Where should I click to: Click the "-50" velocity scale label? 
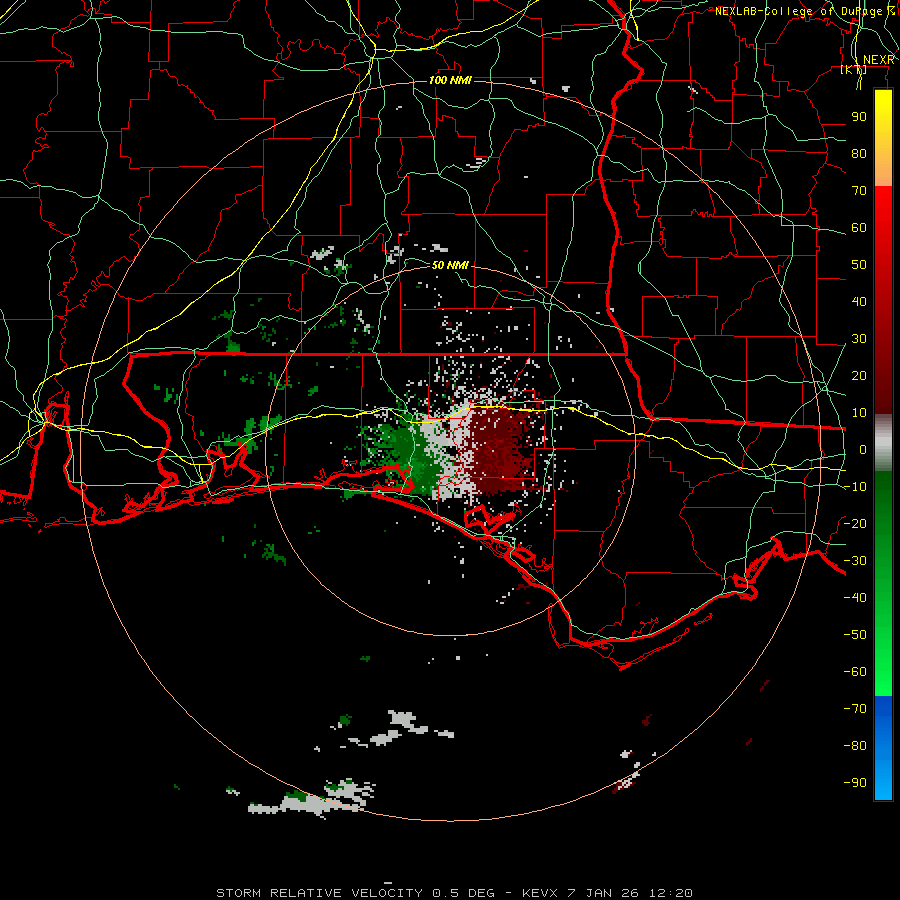[855, 635]
